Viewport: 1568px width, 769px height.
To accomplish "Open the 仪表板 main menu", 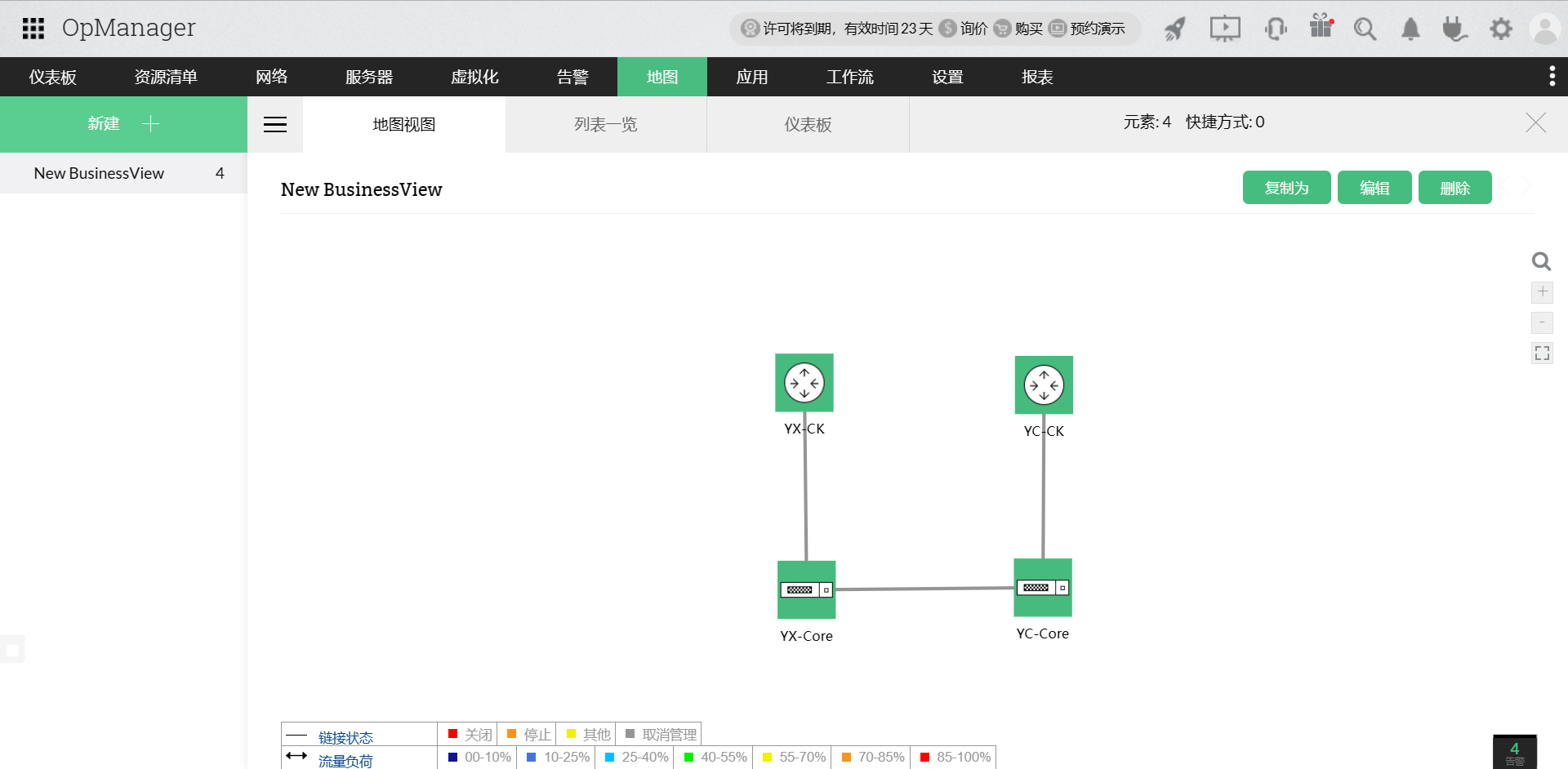I will click(x=53, y=77).
